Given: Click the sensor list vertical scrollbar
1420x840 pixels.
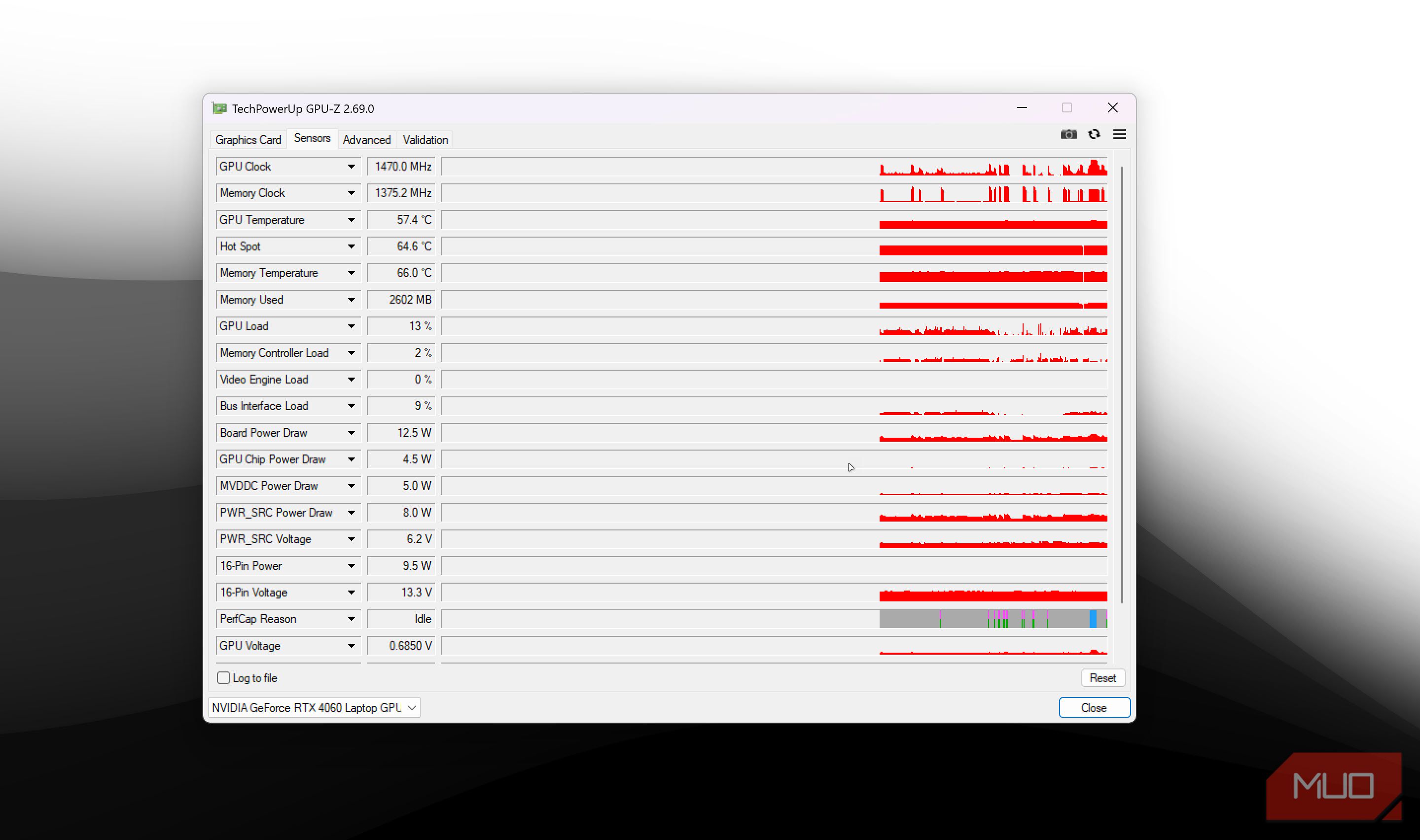Looking at the screenshot, I should (x=1122, y=385).
